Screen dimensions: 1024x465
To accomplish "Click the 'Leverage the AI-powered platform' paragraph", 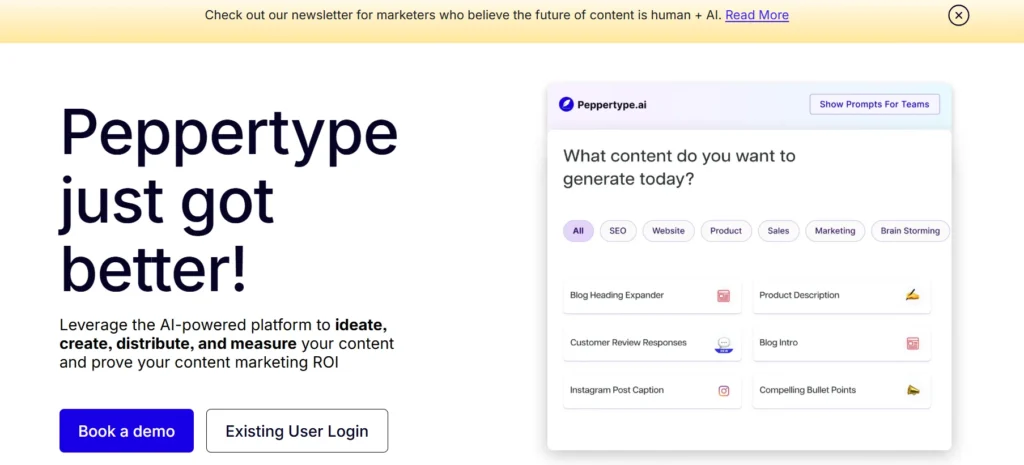I will [x=227, y=344].
